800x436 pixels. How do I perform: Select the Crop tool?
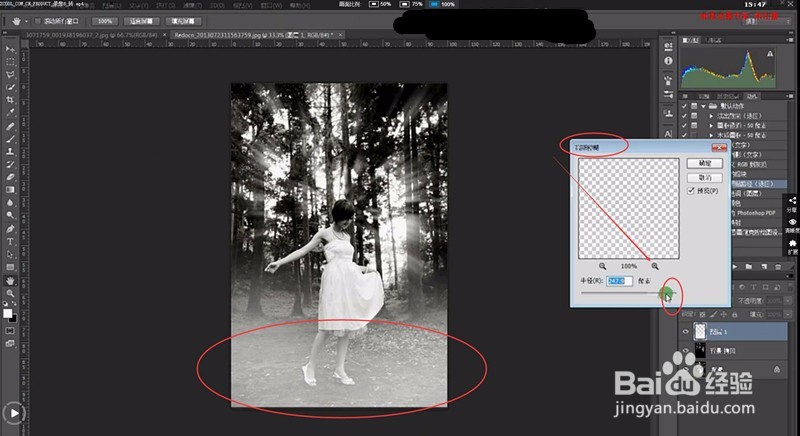tap(10, 100)
